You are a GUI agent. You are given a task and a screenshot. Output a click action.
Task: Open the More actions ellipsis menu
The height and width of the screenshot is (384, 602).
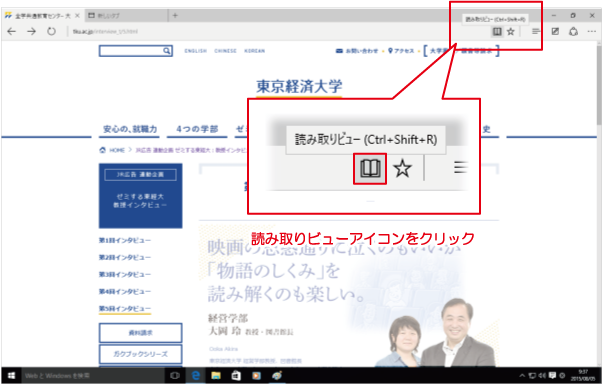tap(592, 31)
